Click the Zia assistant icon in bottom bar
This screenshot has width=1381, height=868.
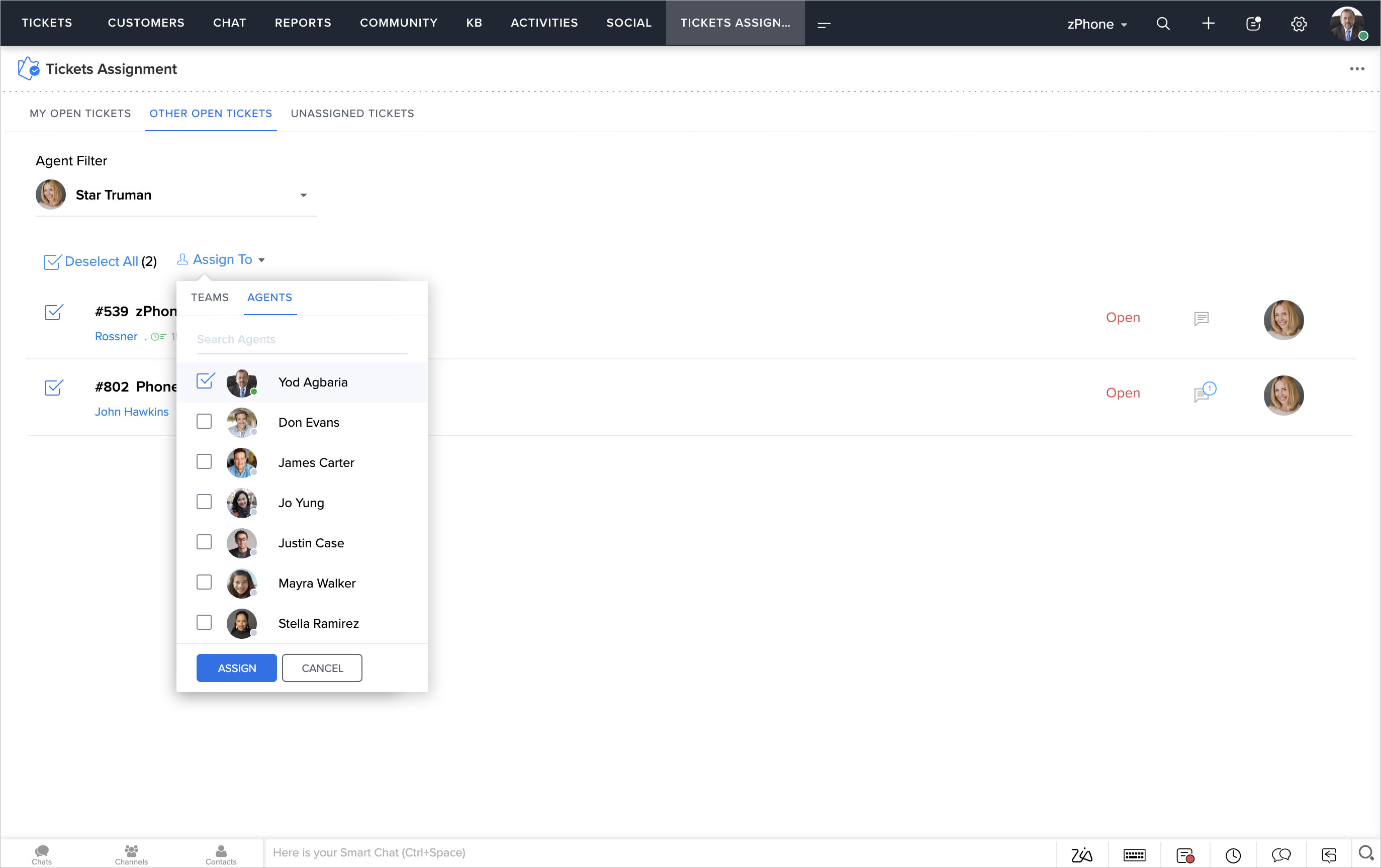tap(1082, 855)
